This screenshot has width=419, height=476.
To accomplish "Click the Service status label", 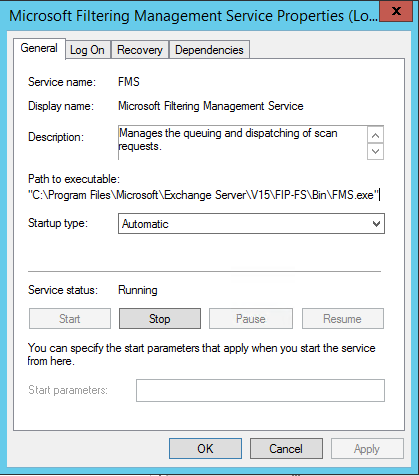I will [63, 290].
